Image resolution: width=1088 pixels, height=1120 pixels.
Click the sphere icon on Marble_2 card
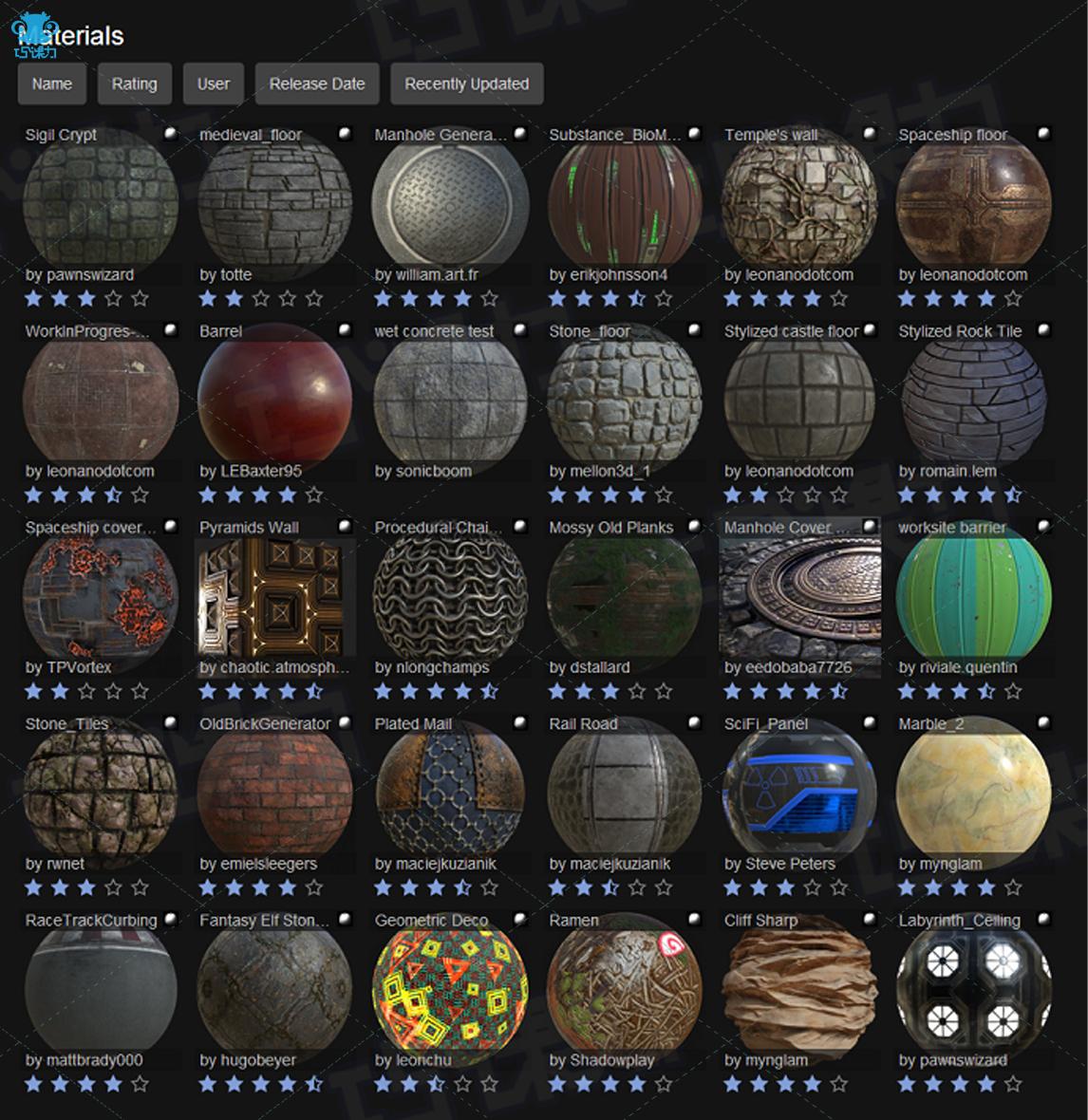tap(1043, 722)
